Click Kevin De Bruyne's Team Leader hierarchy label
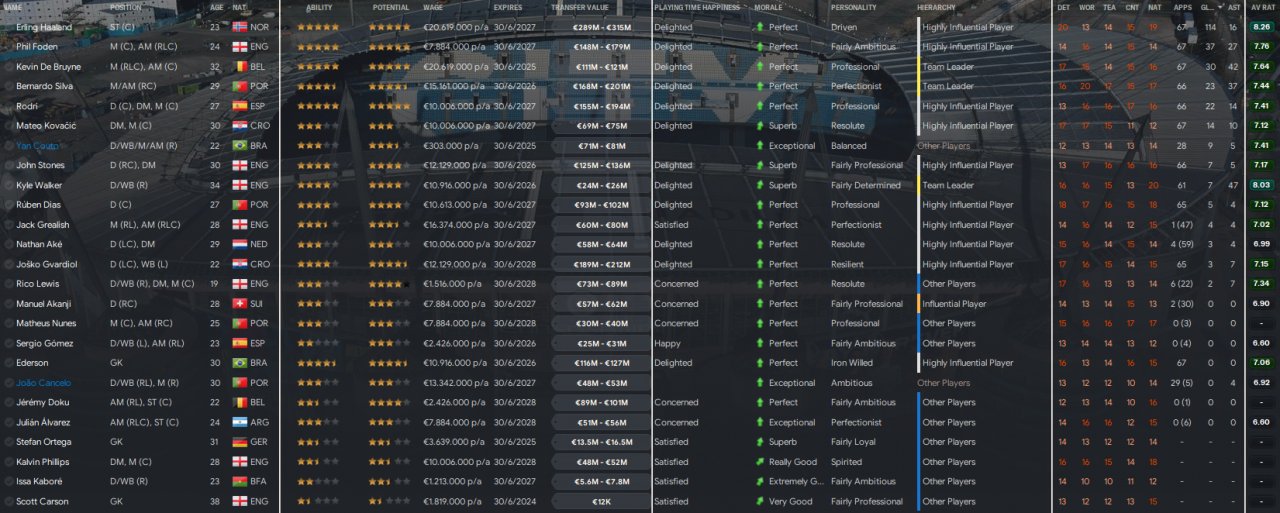Viewport: 1280px width, 513px height. [x=948, y=66]
